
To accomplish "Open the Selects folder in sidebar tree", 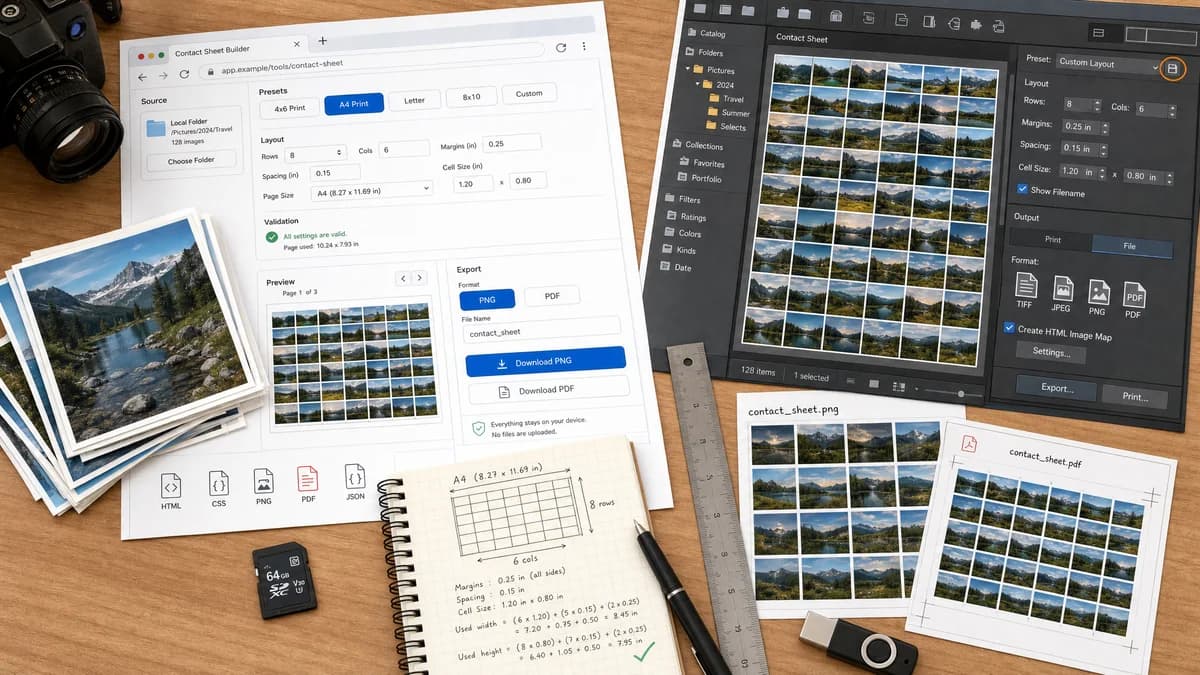I will pyautogui.click(x=724, y=126).
